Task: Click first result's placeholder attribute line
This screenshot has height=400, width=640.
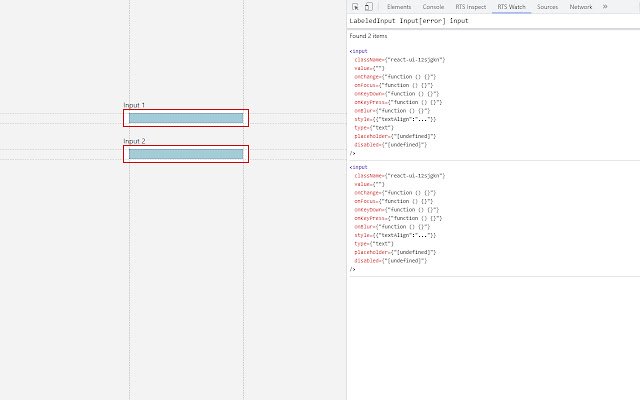Action: 395,136
